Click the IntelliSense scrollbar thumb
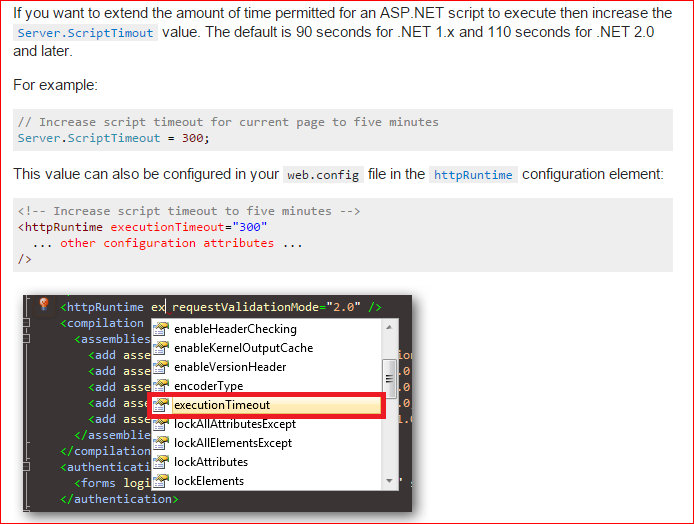This screenshot has width=694, height=524. (x=389, y=379)
